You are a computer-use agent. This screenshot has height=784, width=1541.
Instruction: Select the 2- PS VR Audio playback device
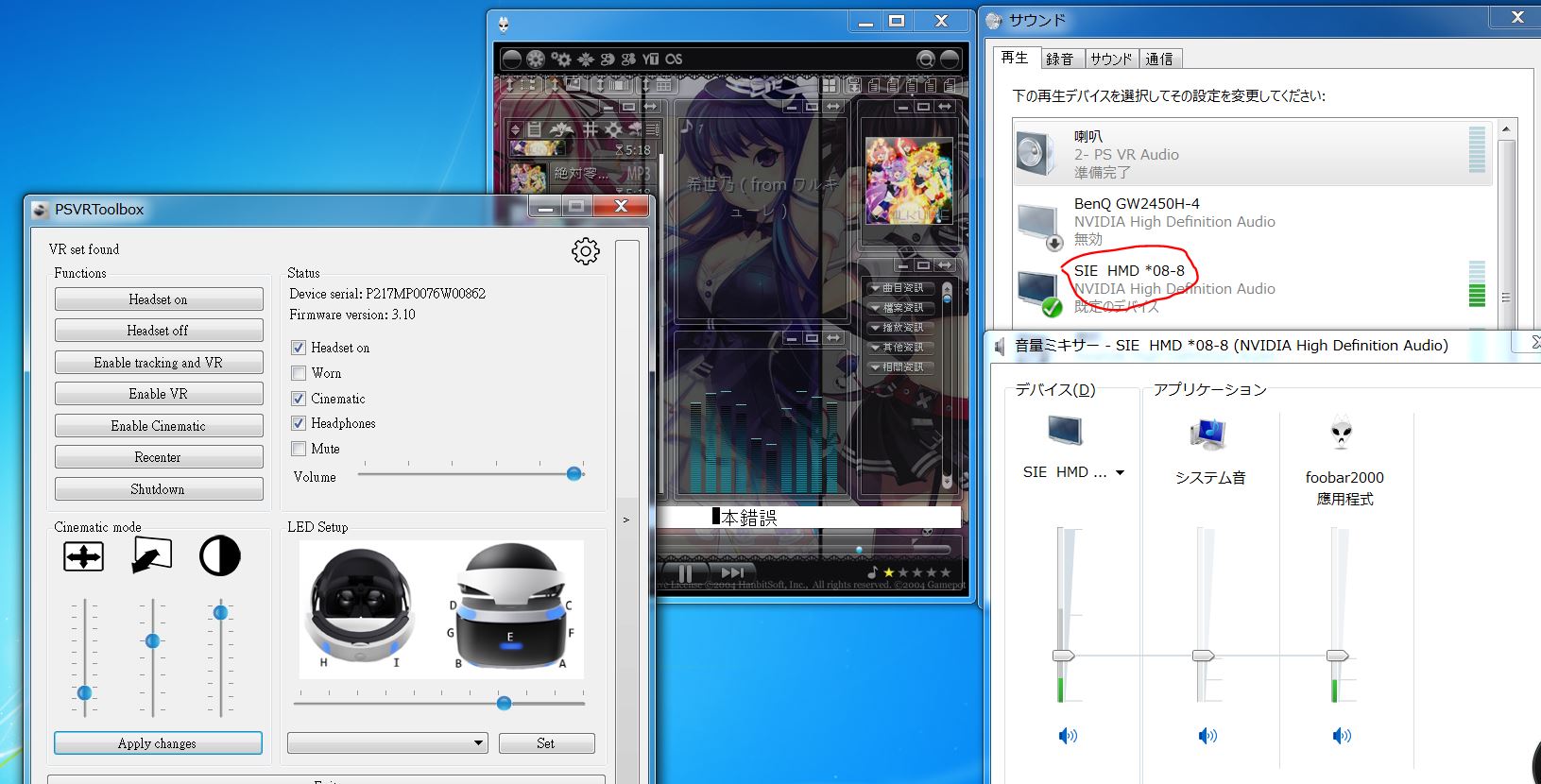1252,153
